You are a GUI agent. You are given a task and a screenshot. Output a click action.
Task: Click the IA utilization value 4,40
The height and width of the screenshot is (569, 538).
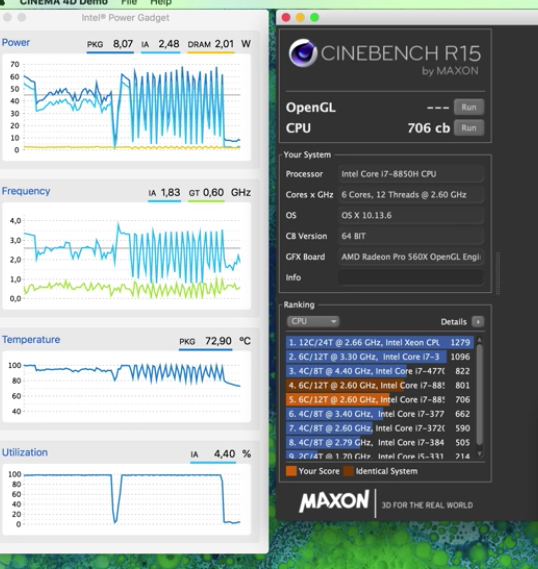(225, 454)
